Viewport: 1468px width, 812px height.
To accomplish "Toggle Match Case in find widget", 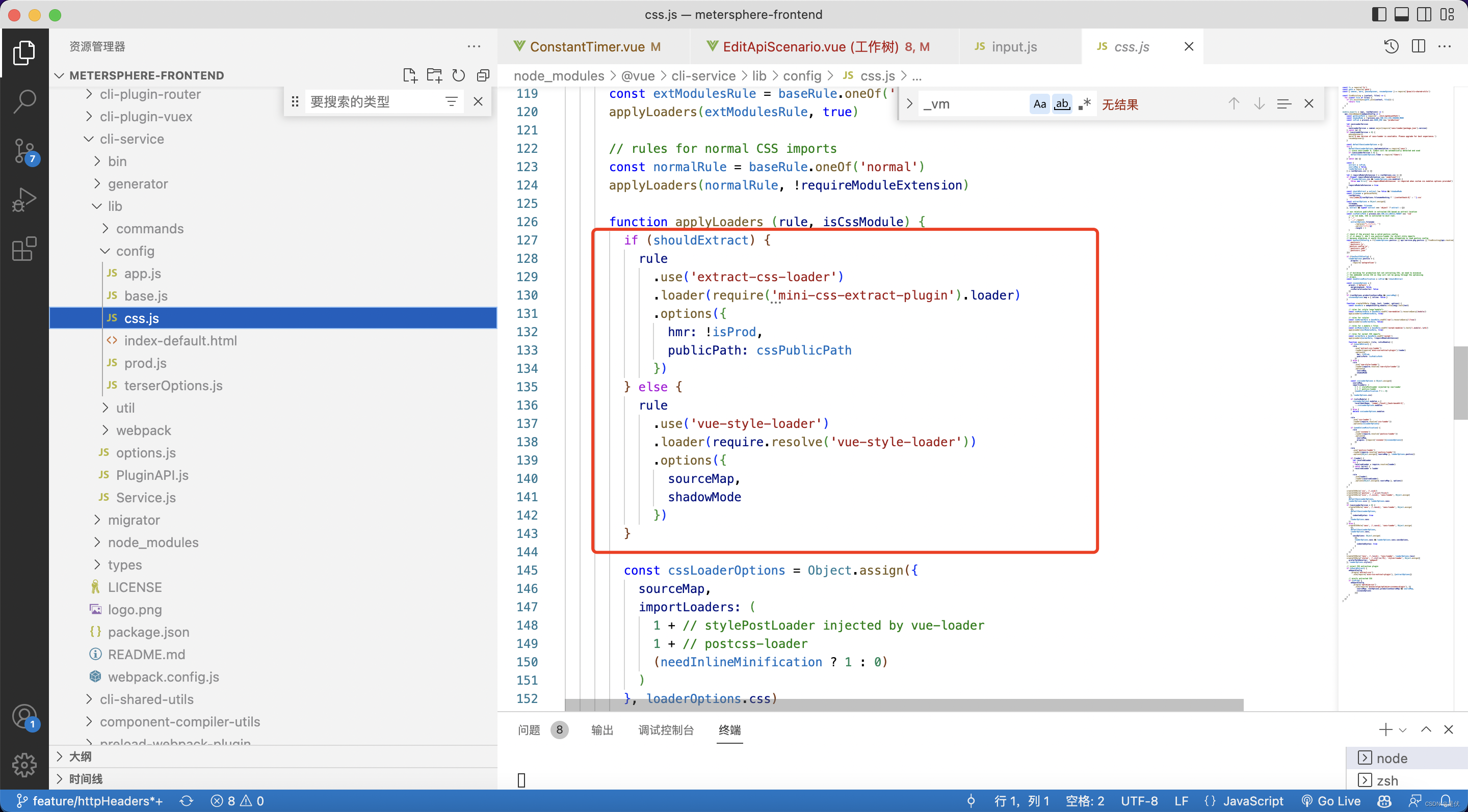I will (1039, 103).
